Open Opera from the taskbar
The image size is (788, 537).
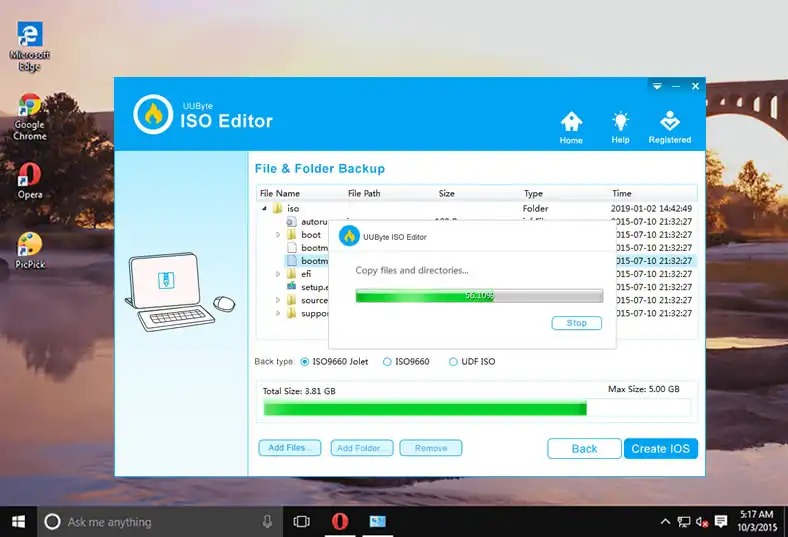tap(340, 522)
